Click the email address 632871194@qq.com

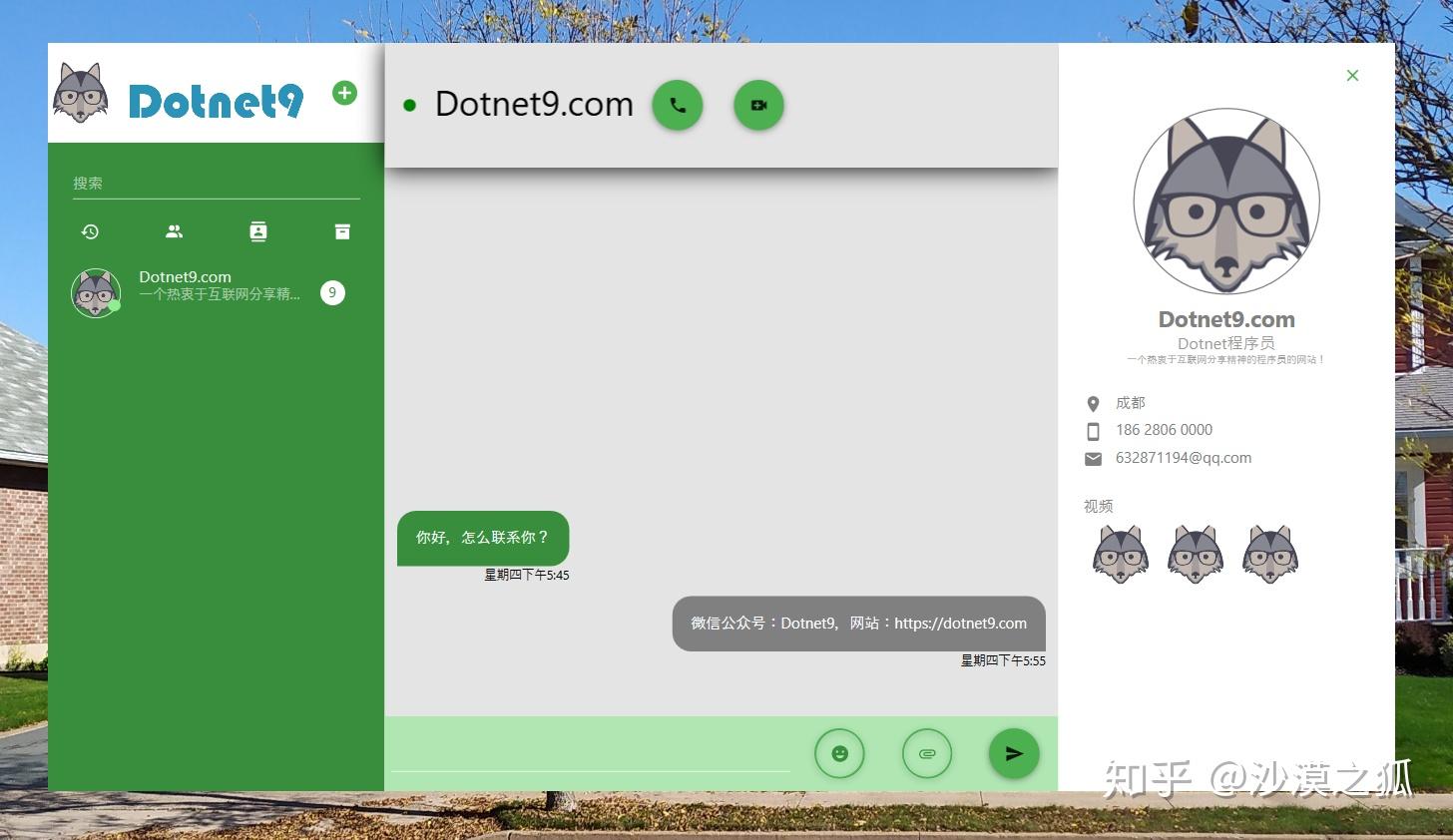[1183, 458]
